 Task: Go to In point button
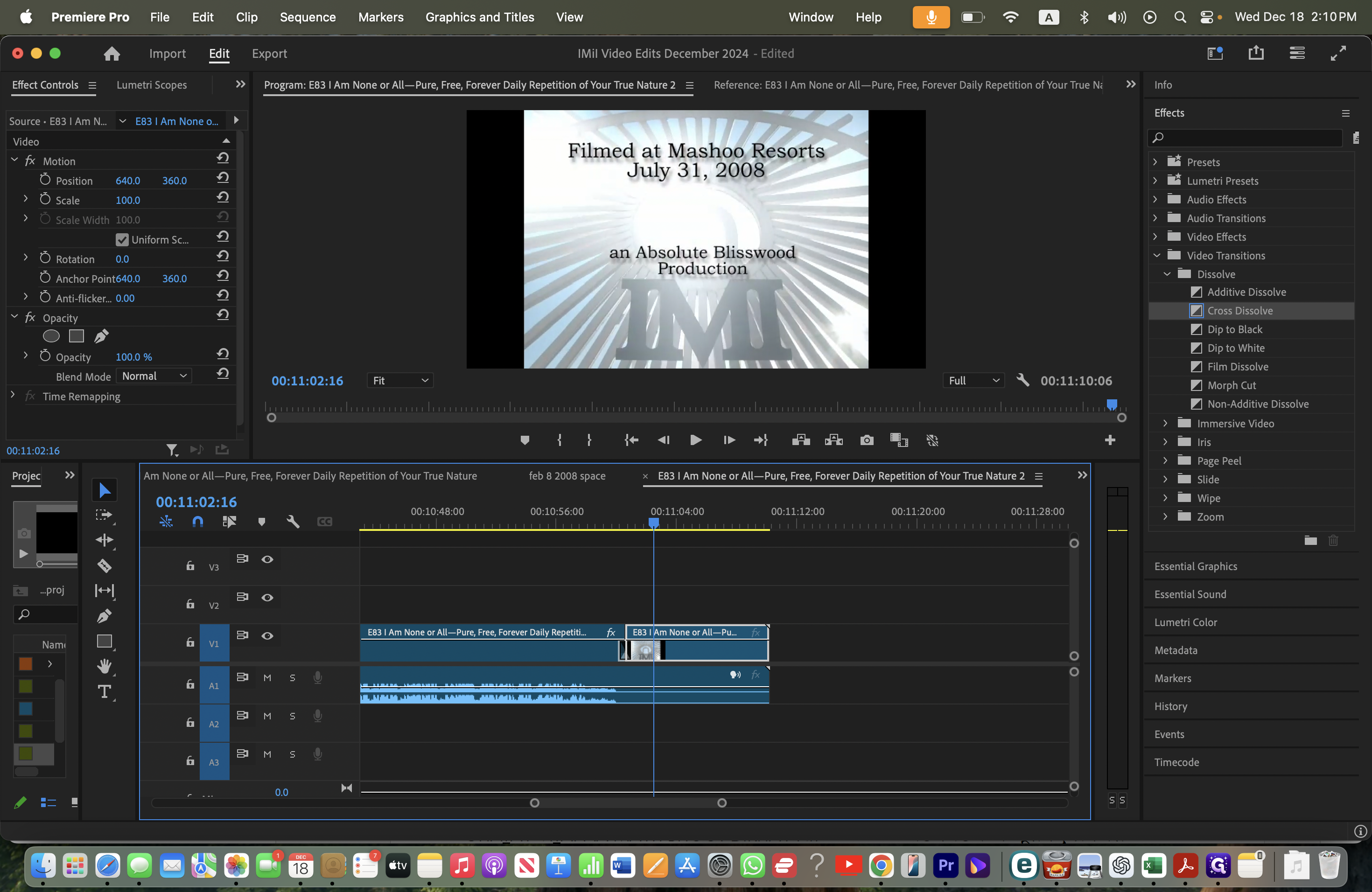[x=631, y=440]
